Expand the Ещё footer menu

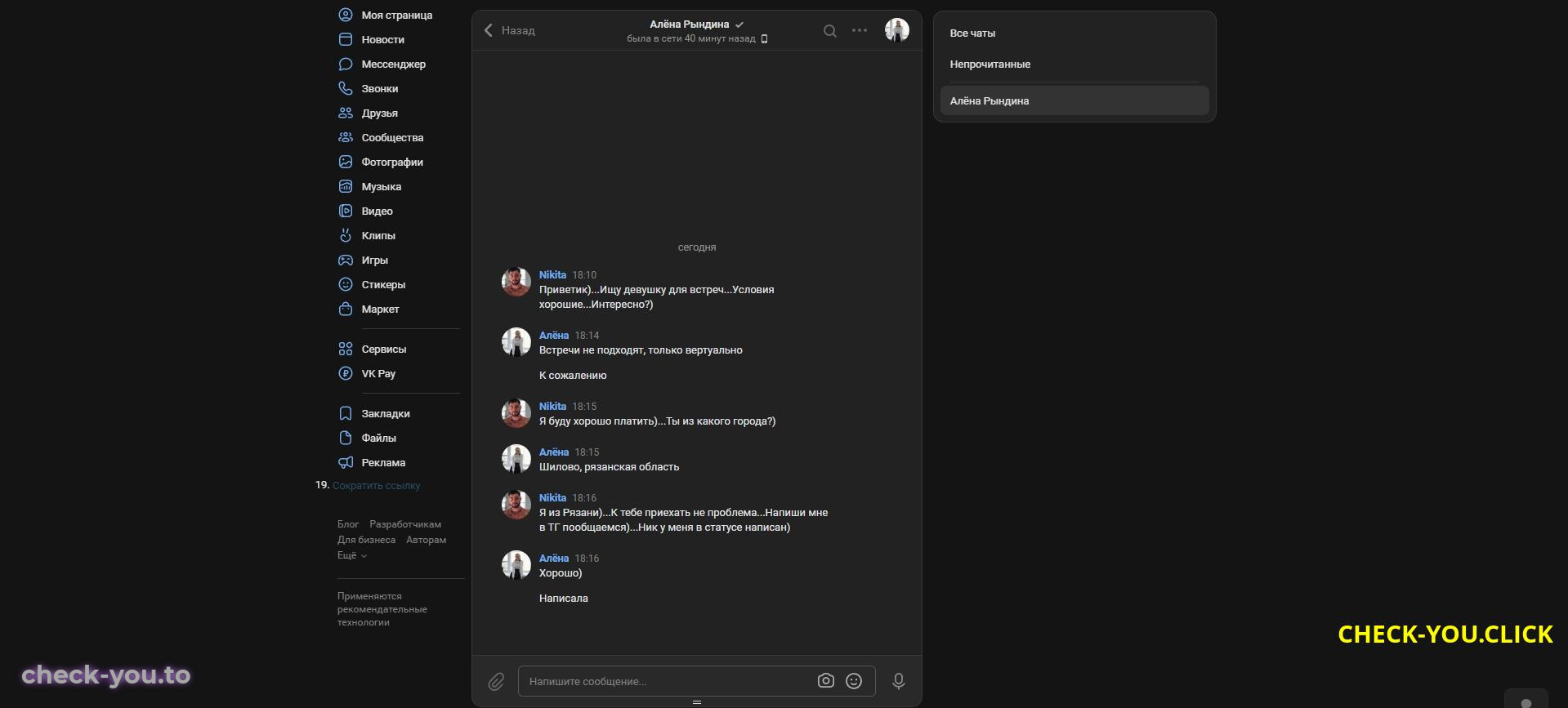click(x=352, y=555)
